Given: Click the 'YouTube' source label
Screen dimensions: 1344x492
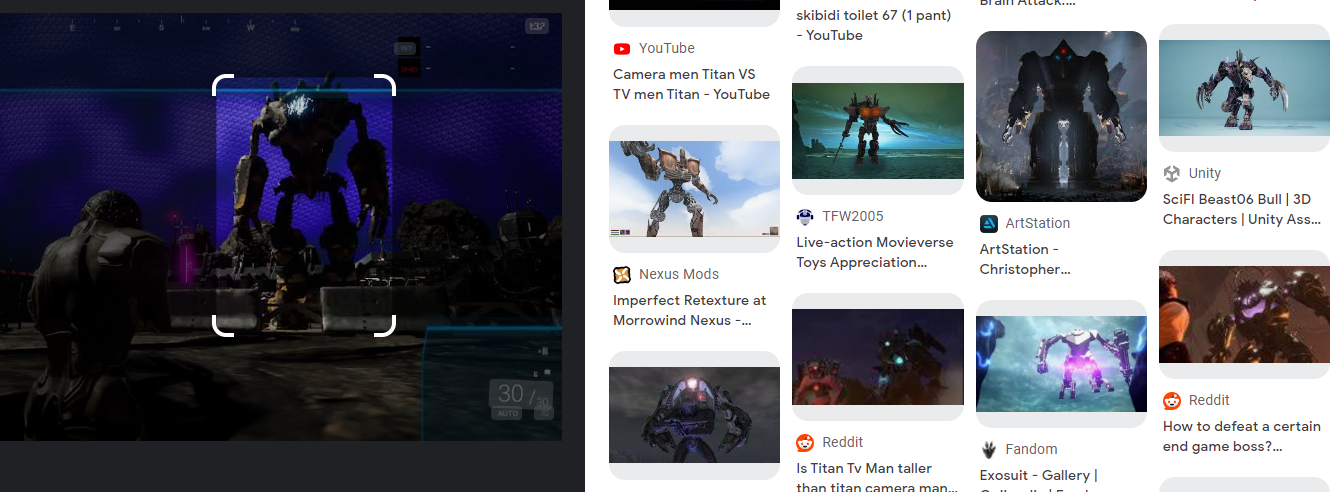Looking at the screenshot, I should [x=667, y=48].
